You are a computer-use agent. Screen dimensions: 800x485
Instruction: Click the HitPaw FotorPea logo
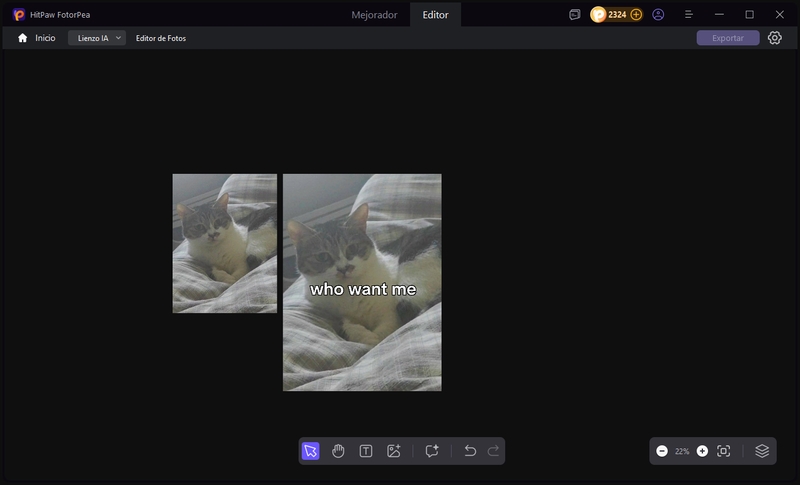click(x=19, y=15)
